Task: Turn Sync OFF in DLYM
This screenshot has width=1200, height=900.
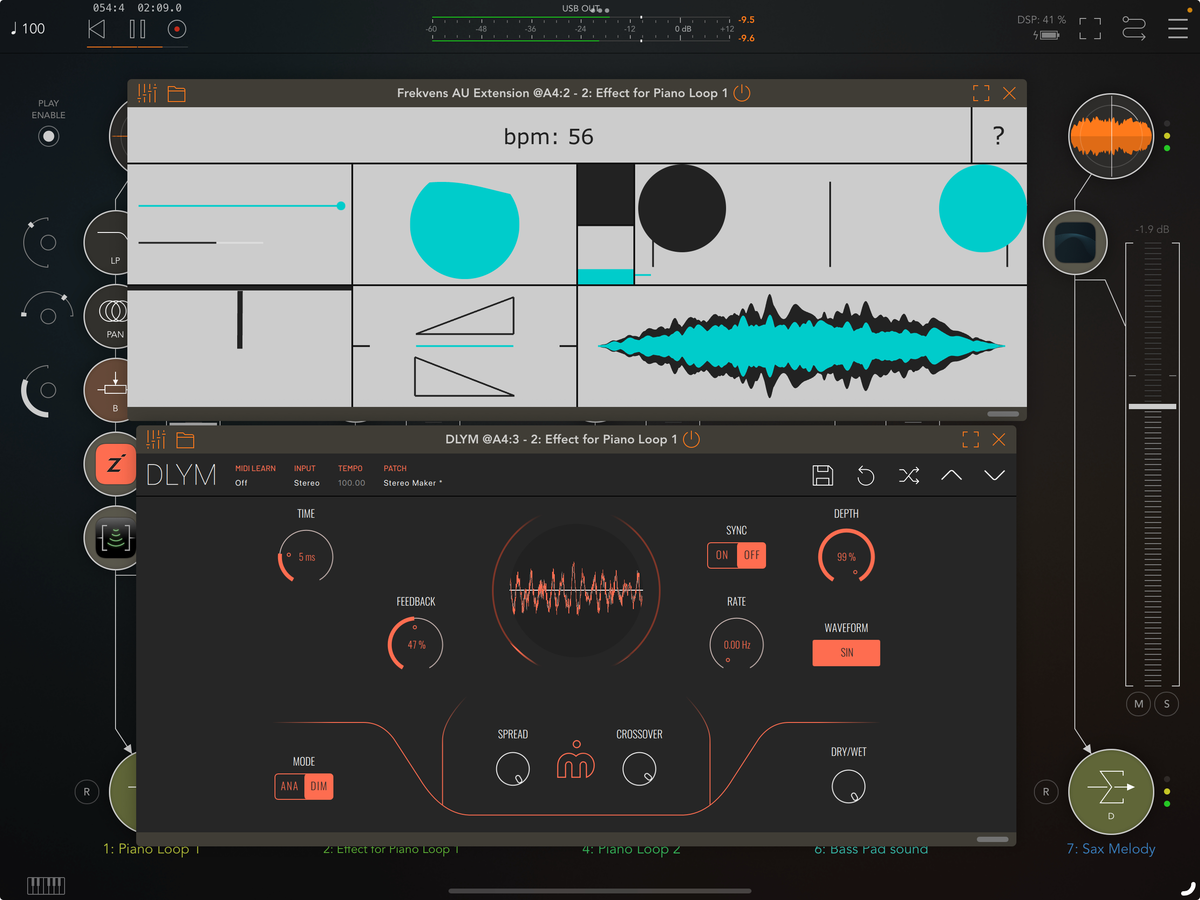Action: [752, 555]
